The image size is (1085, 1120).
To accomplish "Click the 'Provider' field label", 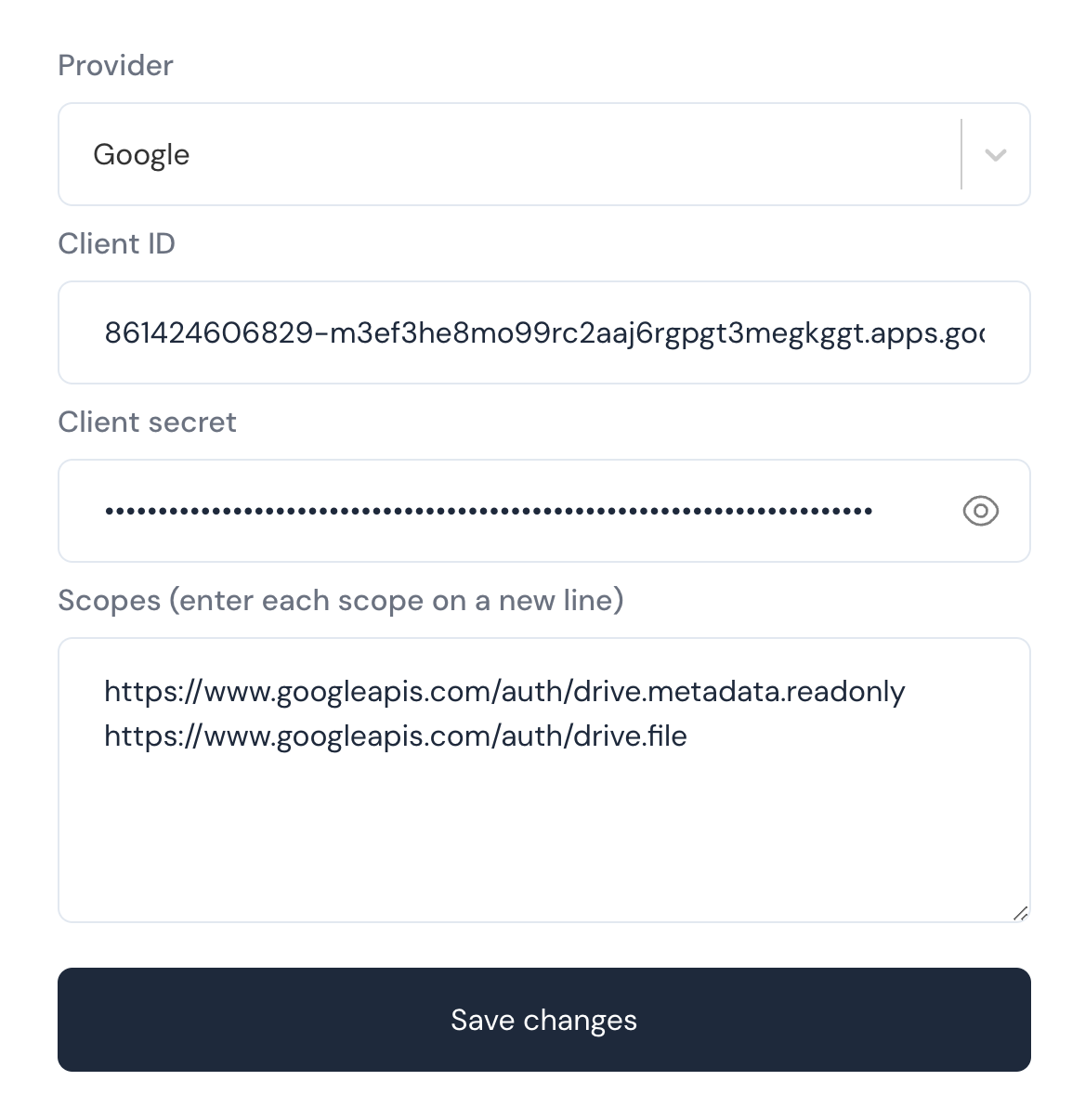I will (115, 66).
